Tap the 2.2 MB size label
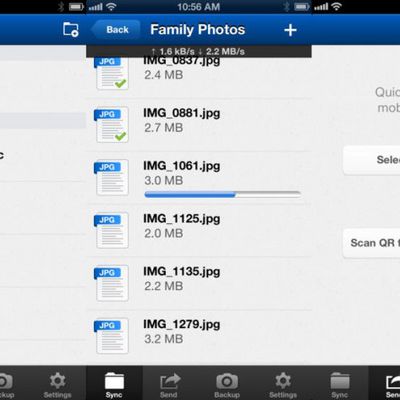 (164, 286)
